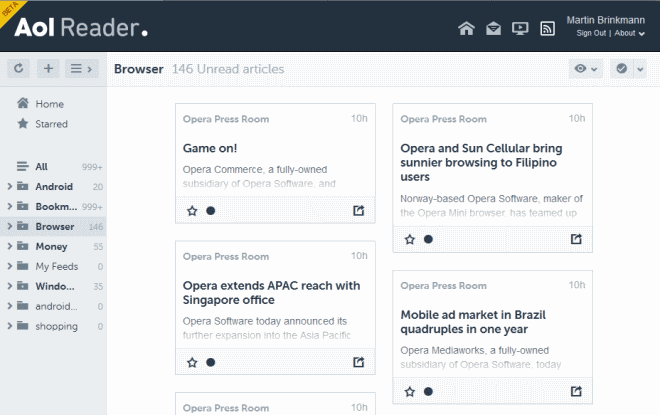Open Brazil mobile ad article externally
The image size is (660, 415).
pos(576,391)
